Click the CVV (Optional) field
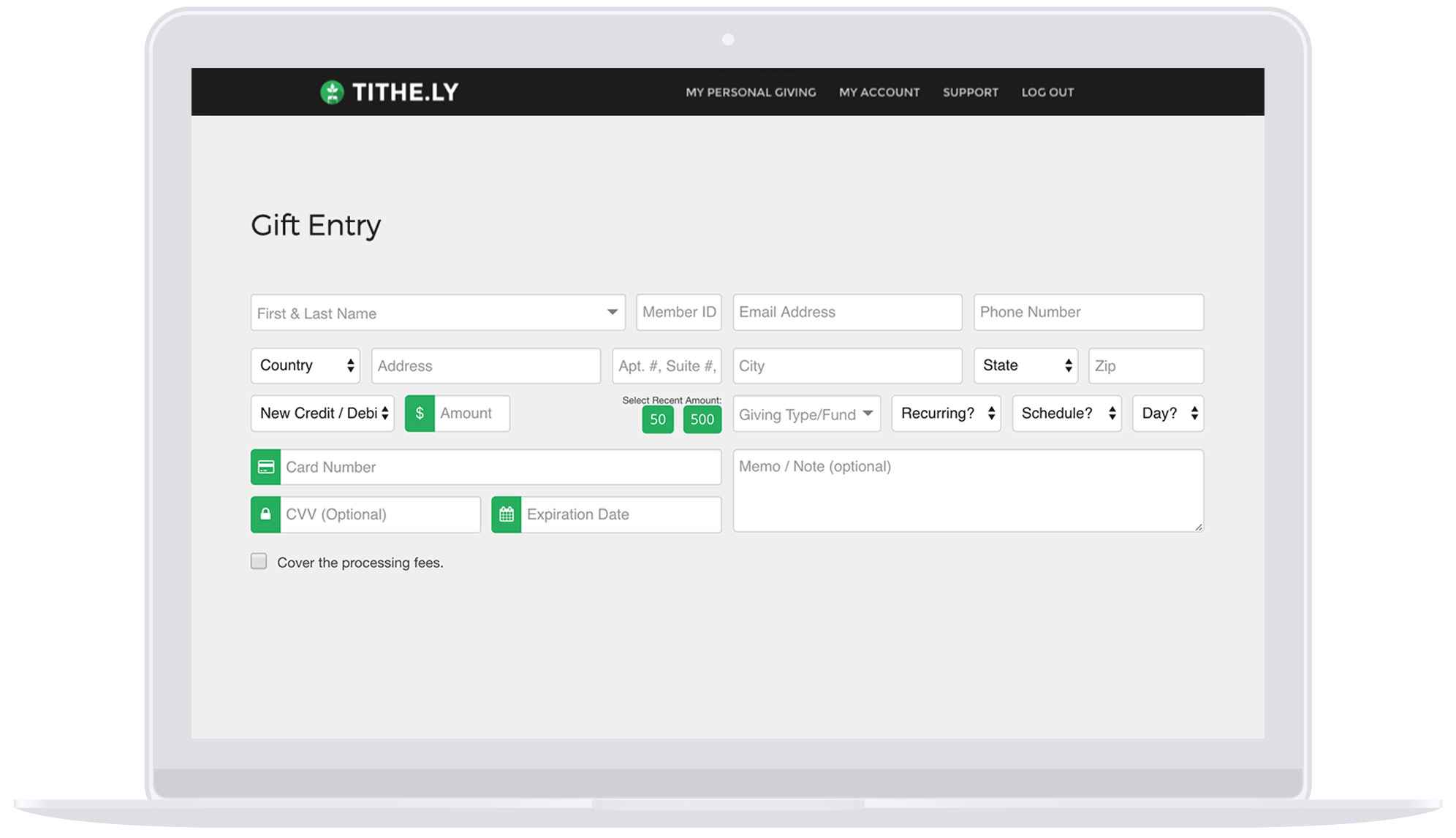The height and width of the screenshot is (838, 1456). [x=381, y=514]
